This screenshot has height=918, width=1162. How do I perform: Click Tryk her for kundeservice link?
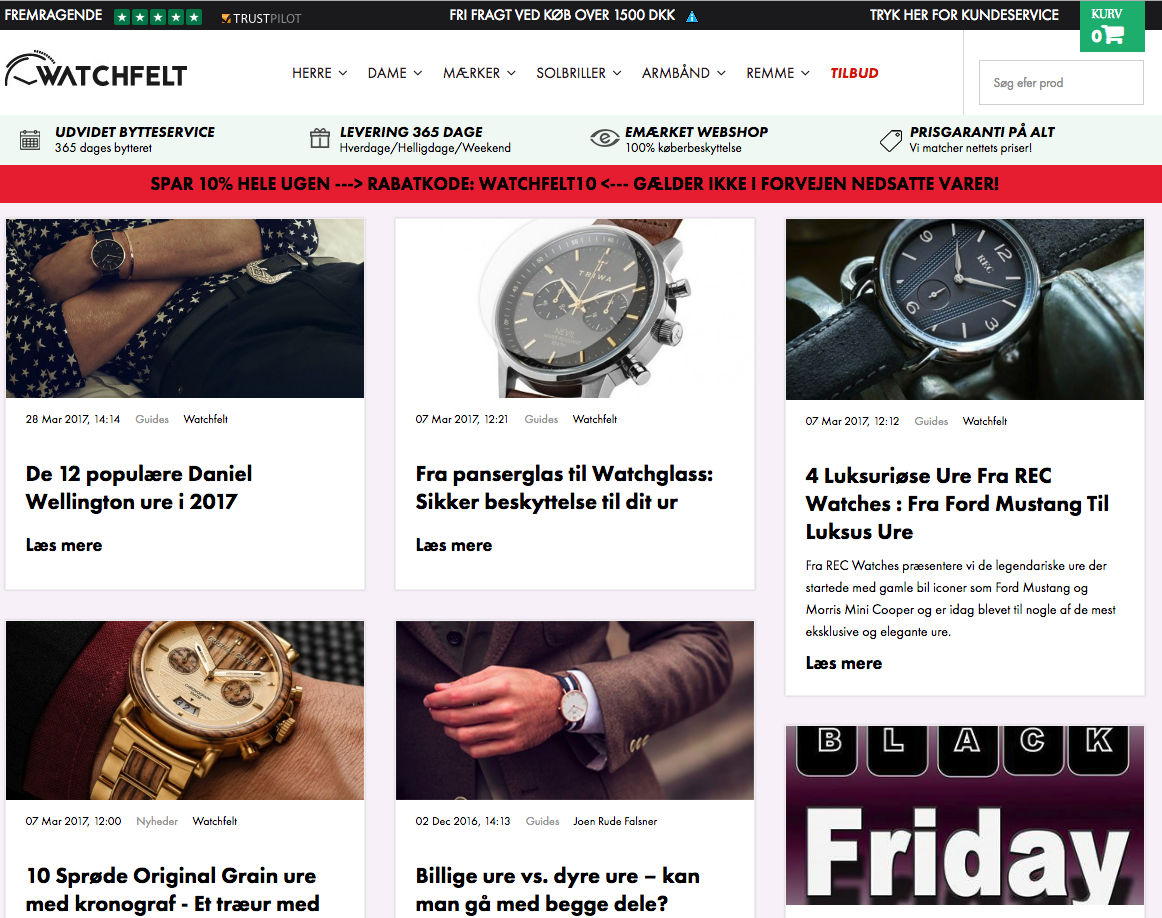(964, 15)
